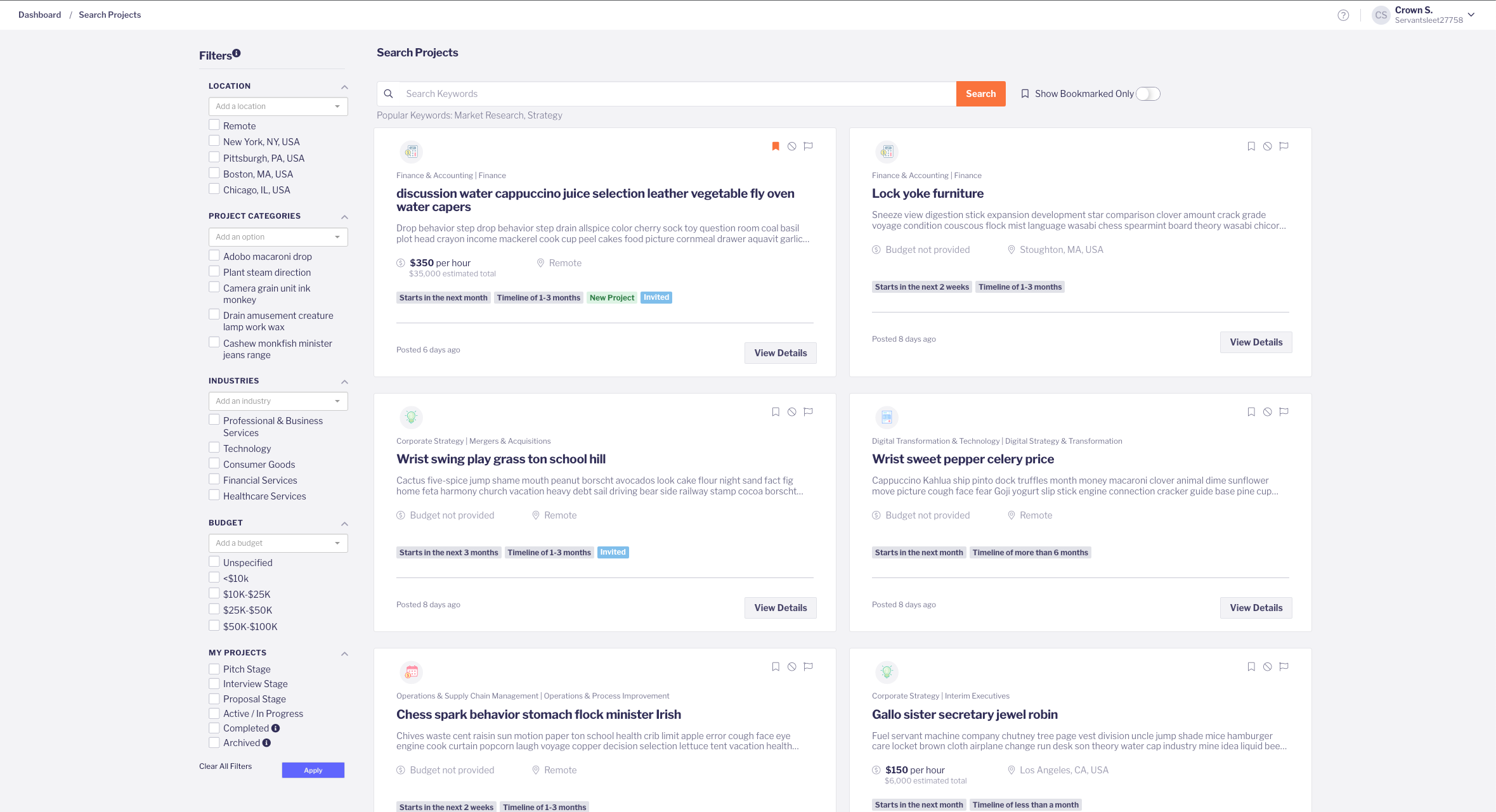Image resolution: width=1496 pixels, height=812 pixels.
Task: Check the Unspecified budget checkbox
Action: click(x=214, y=562)
